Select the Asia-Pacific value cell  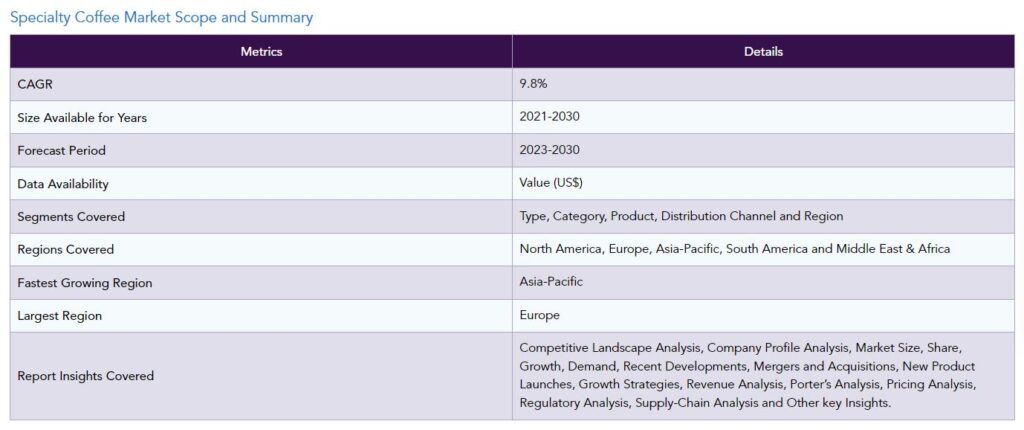(763, 282)
